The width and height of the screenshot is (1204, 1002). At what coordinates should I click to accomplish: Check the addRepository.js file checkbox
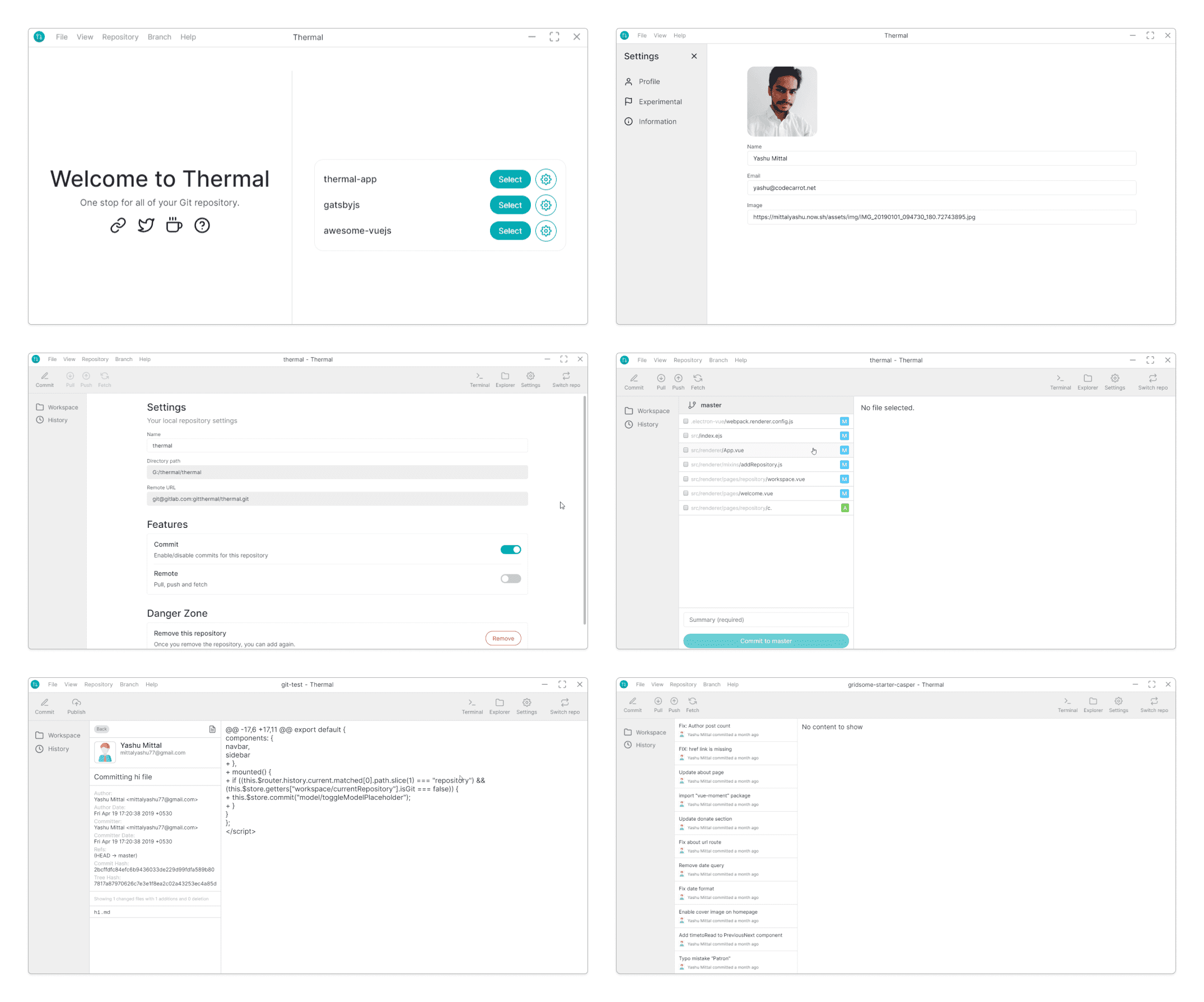tap(685, 464)
